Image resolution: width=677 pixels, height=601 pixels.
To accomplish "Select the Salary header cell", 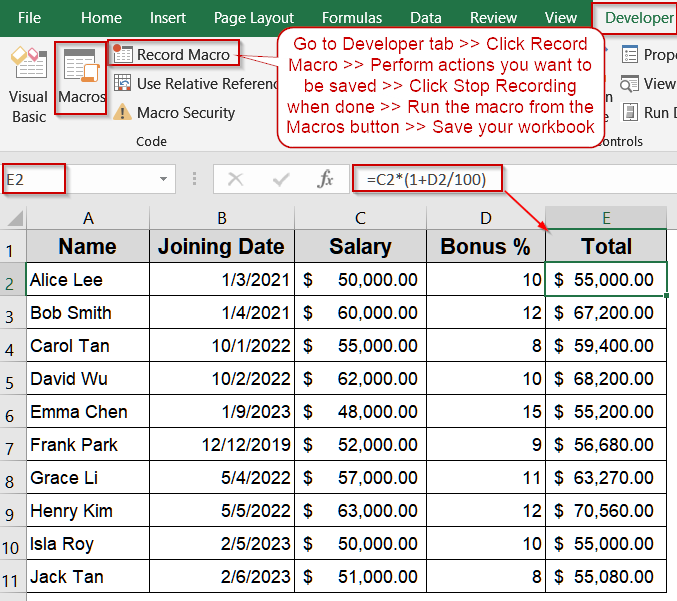I will [360, 247].
